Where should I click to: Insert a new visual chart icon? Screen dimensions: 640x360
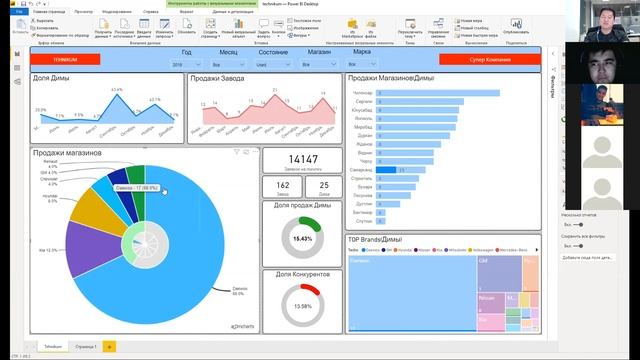pyautogui.click(x=239, y=24)
